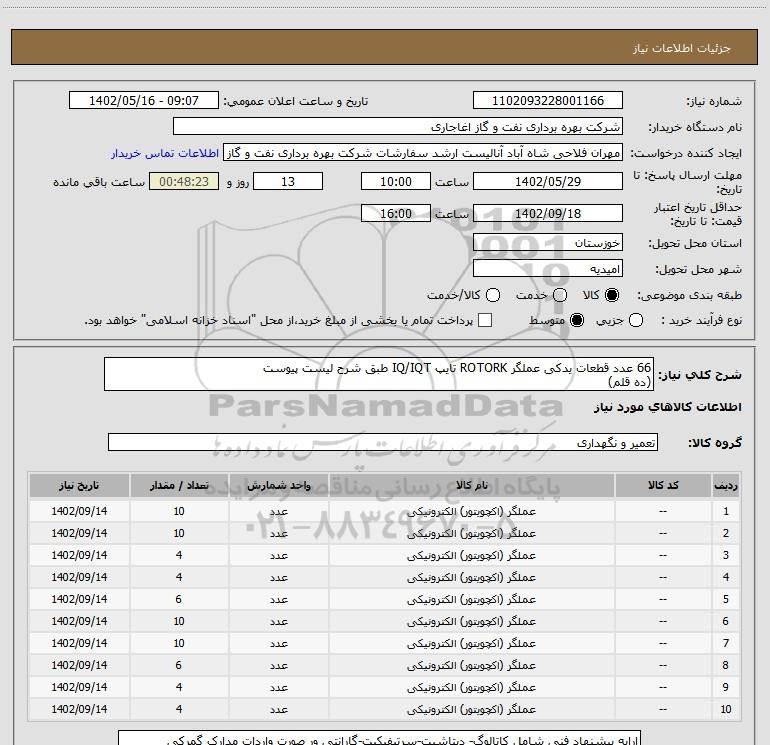Click the item name in row 2

click(471, 533)
